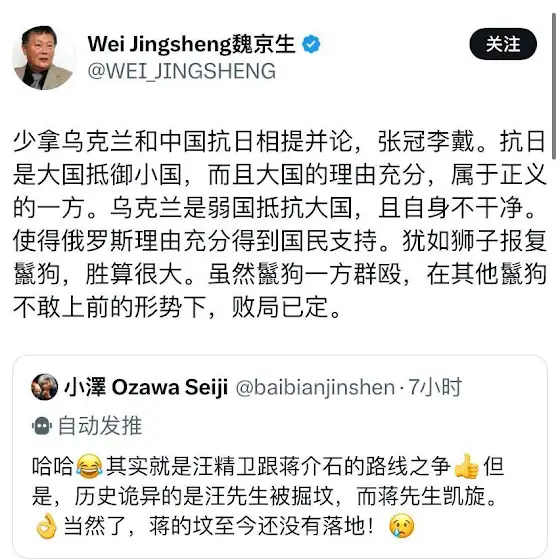Screen dimensions: 560x560
Task: Open Wei Jingsheng's profile avatar
Action: point(43,58)
